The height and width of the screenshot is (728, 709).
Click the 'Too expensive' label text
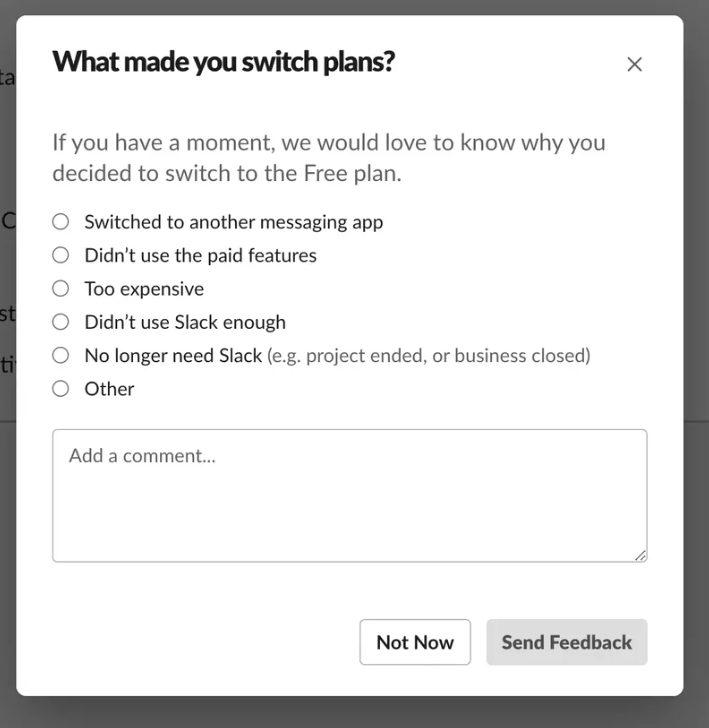[144, 289]
